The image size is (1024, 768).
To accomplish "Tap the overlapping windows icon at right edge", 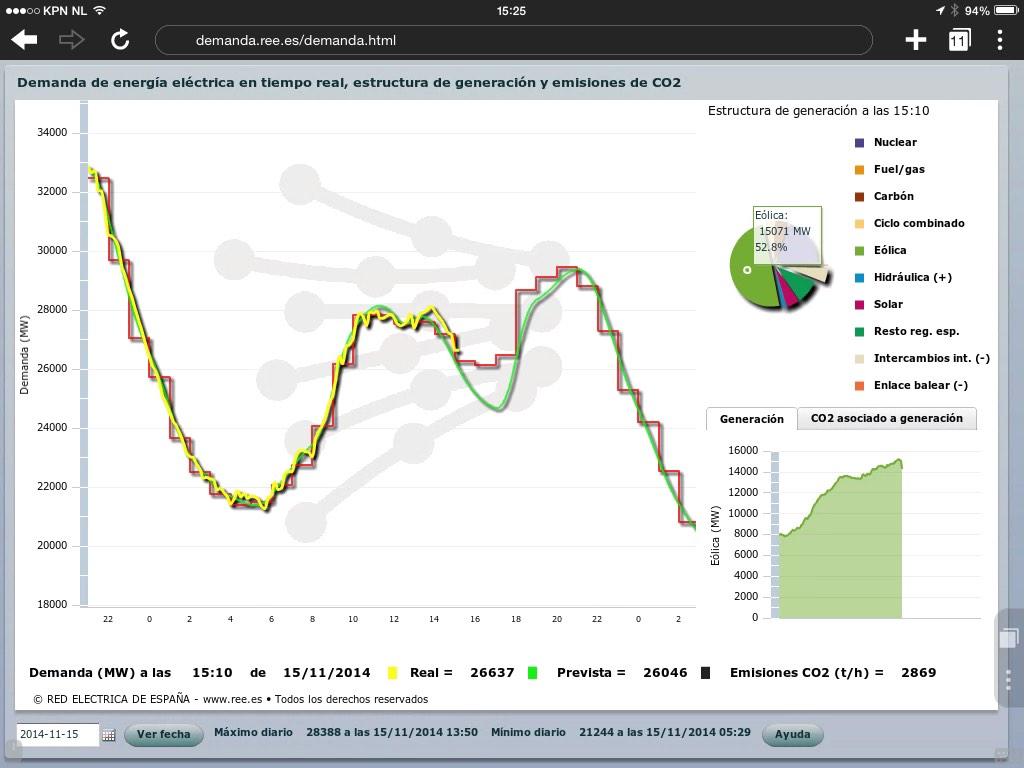I will [x=1008, y=637].
